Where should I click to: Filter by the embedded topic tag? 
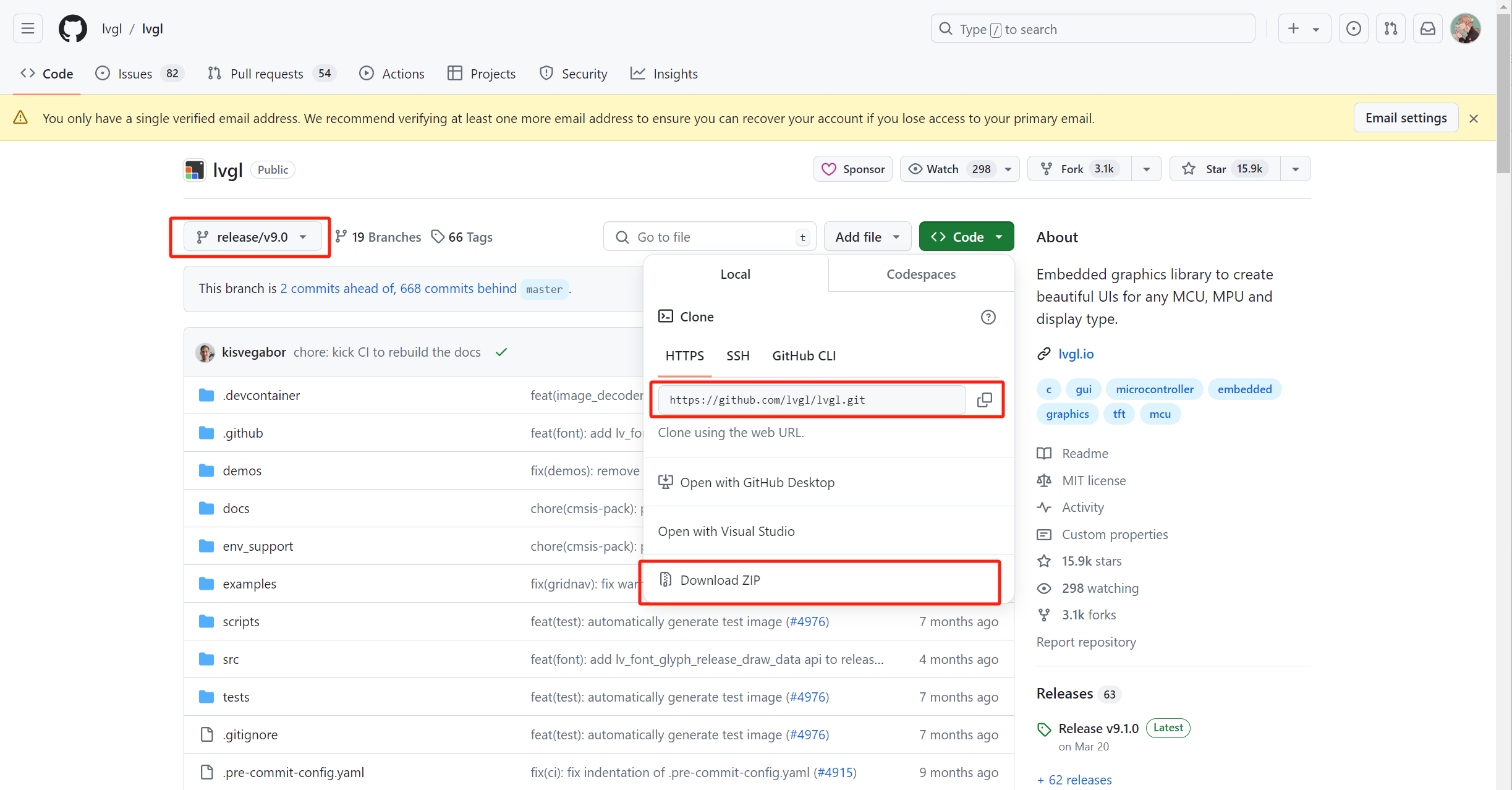(x=1244, y=389)
